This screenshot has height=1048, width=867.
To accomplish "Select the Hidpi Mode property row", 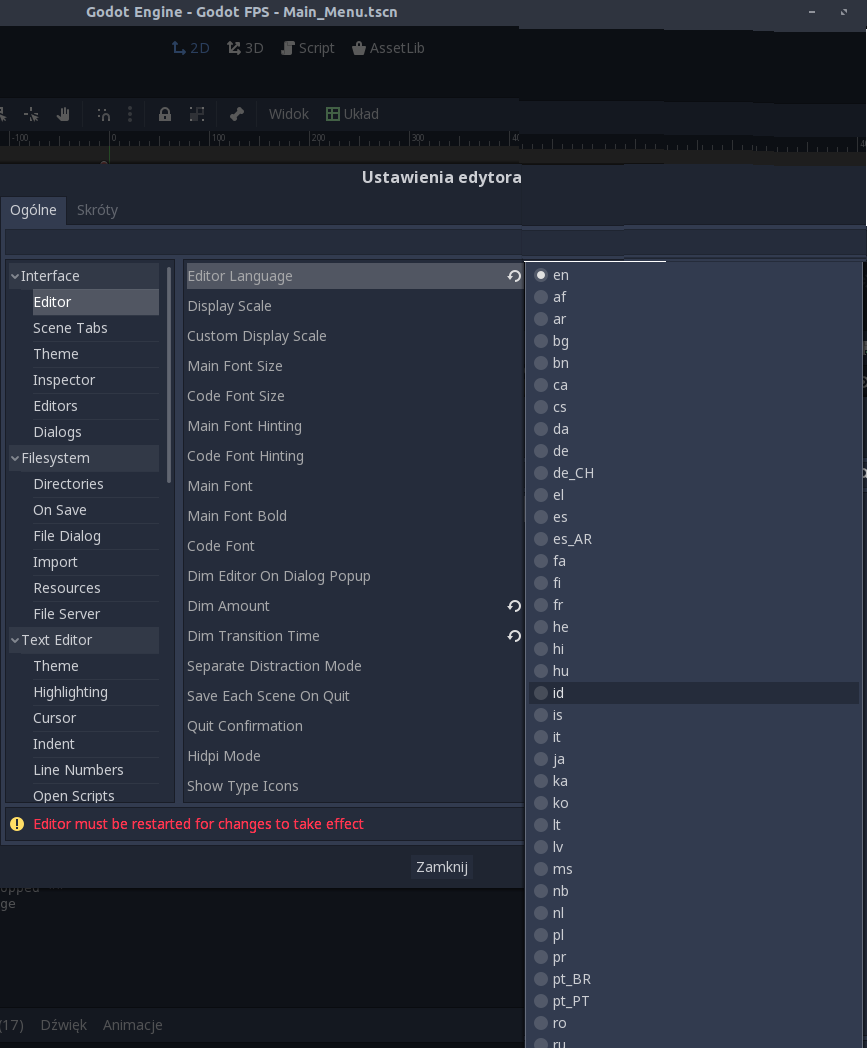I will (354, 757).
